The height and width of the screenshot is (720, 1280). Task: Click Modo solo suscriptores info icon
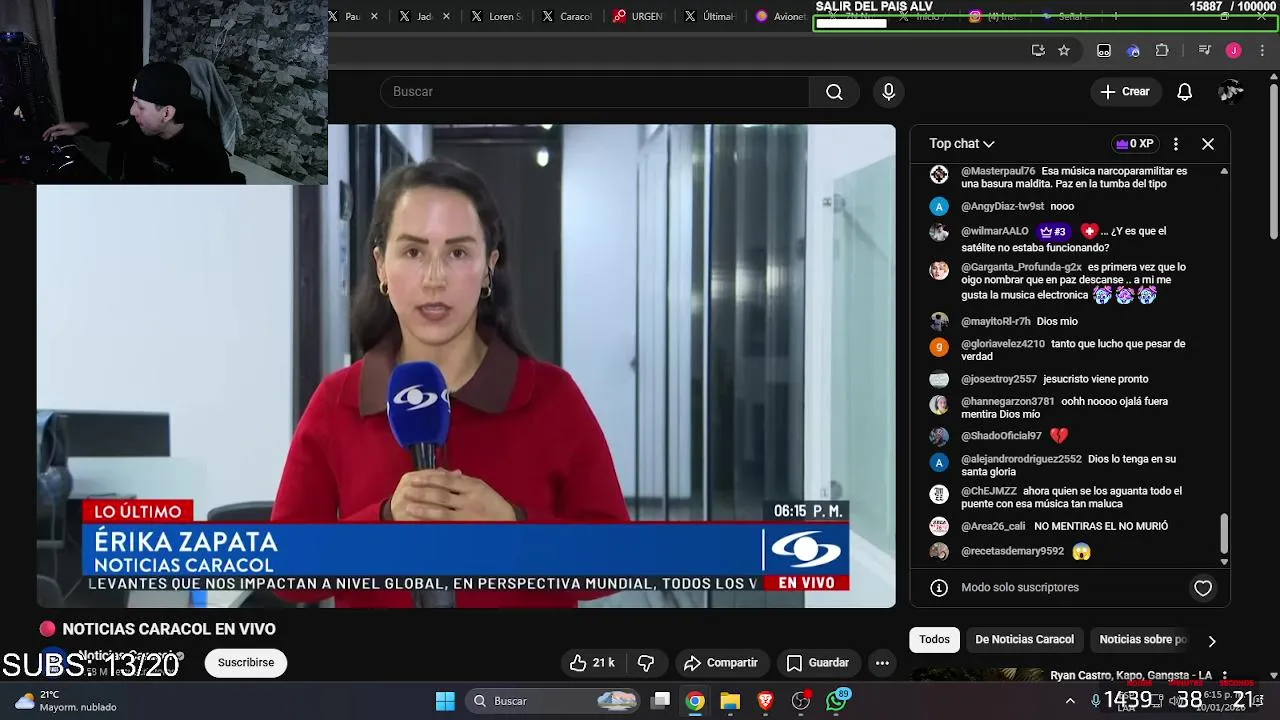click(938, 588)
